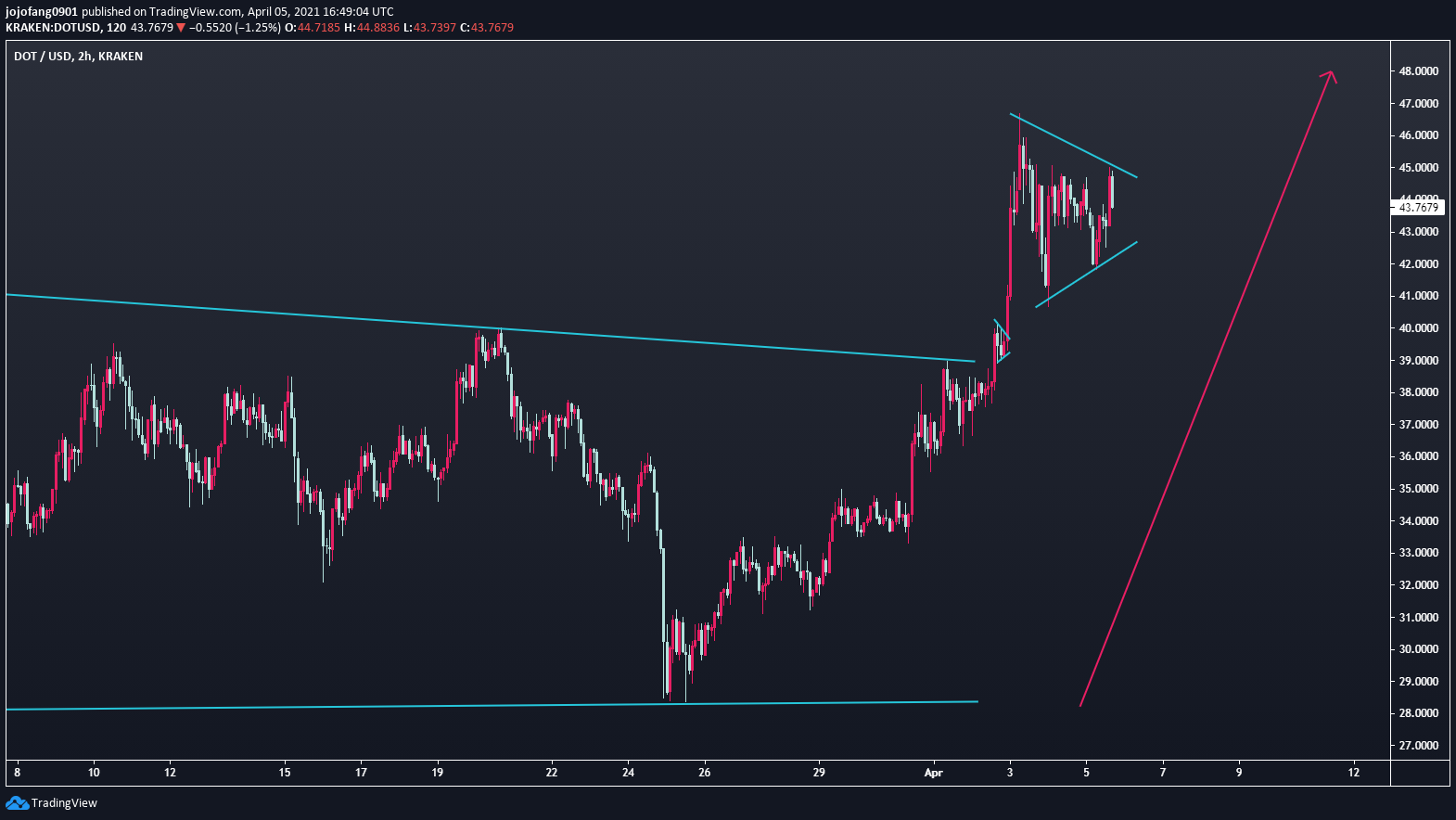Image resolution: width=1456 pixels, height=820 pixels.
Task: Click the 47.0000 price axis label
Action: pos(1419,104)
